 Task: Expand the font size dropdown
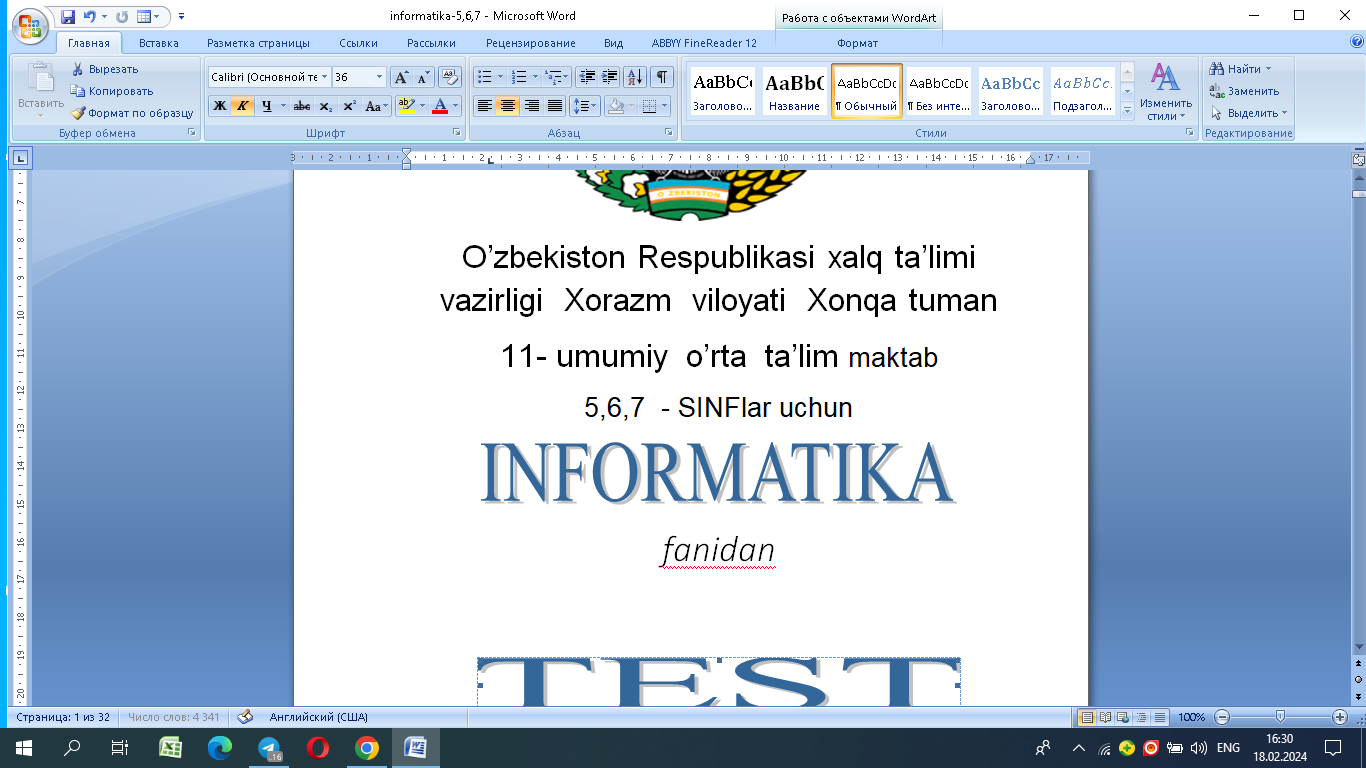[x=379, y=77]
